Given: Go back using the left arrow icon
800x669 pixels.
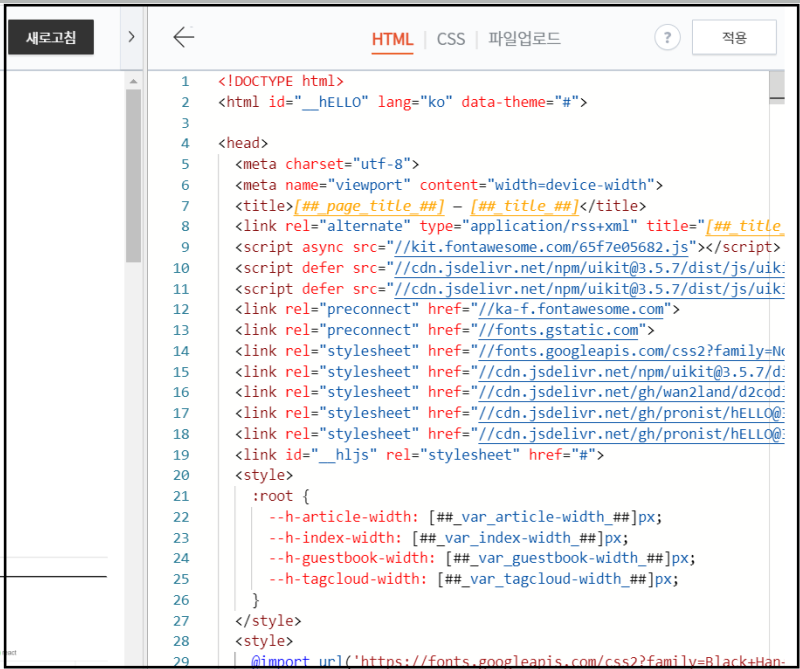Looking at the screenshot, I should pyautogui.click(x=184, y=37).
